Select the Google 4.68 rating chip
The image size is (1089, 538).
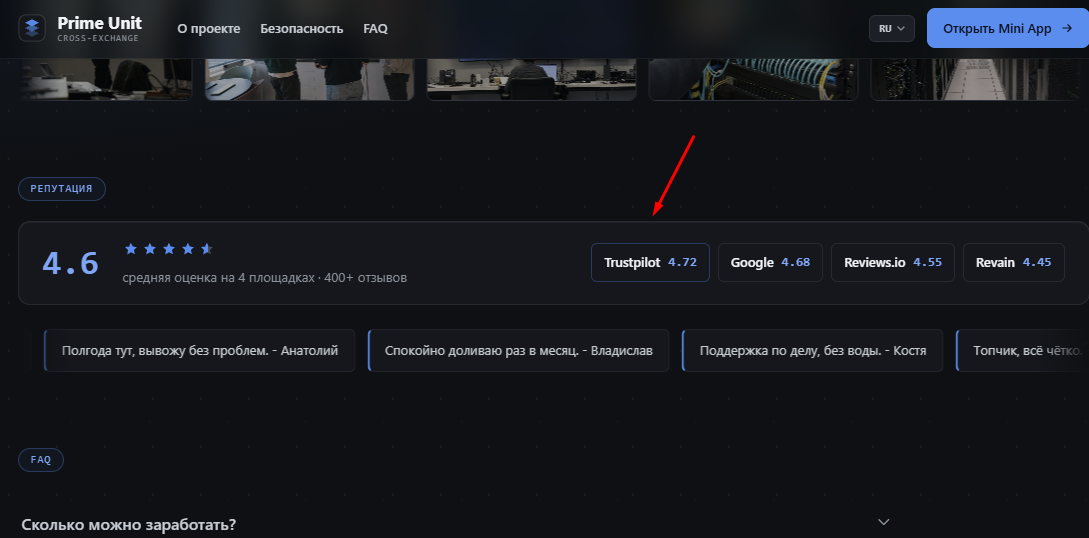(770, 262)
